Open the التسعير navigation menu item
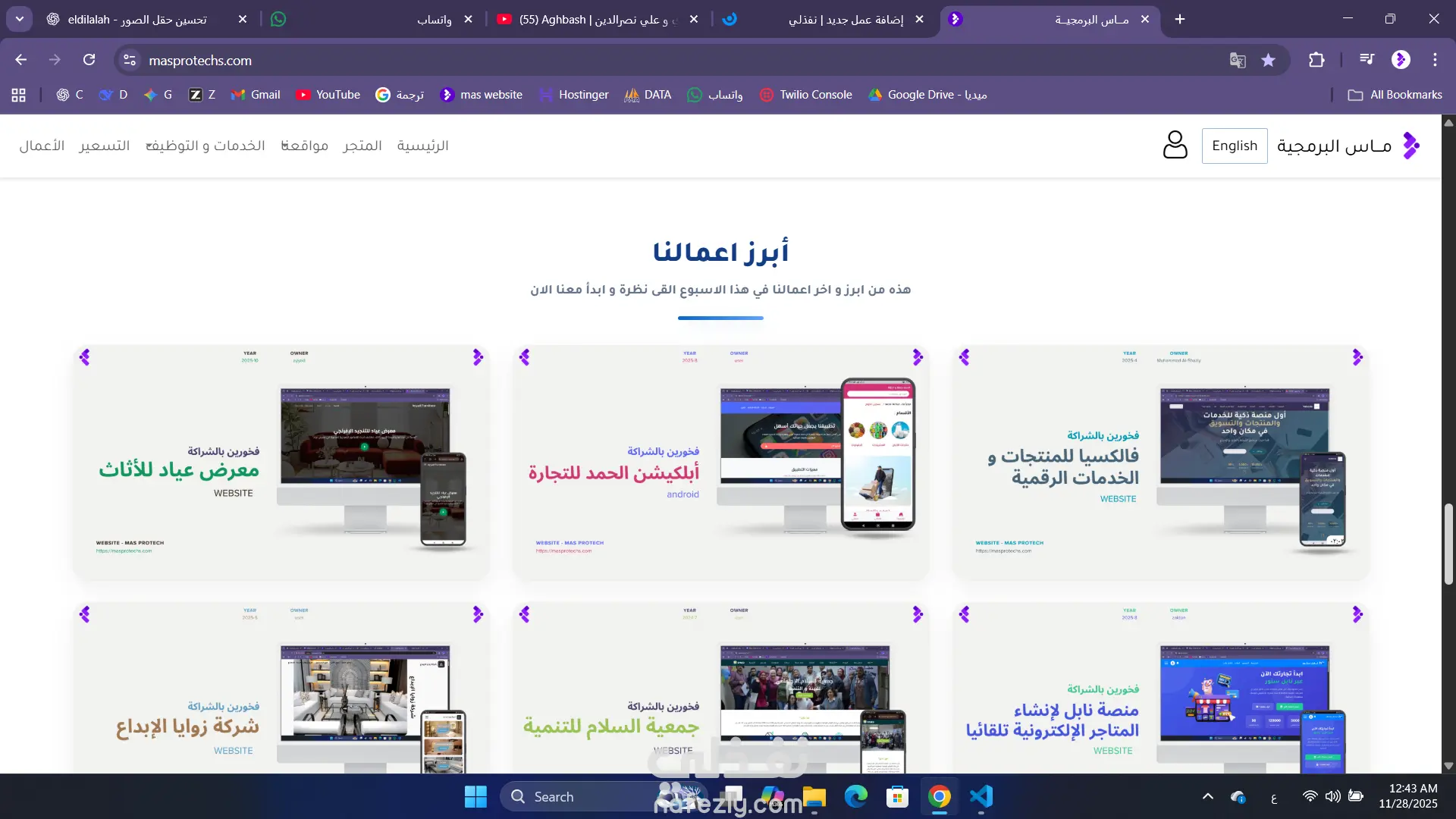 click(105, 146)
